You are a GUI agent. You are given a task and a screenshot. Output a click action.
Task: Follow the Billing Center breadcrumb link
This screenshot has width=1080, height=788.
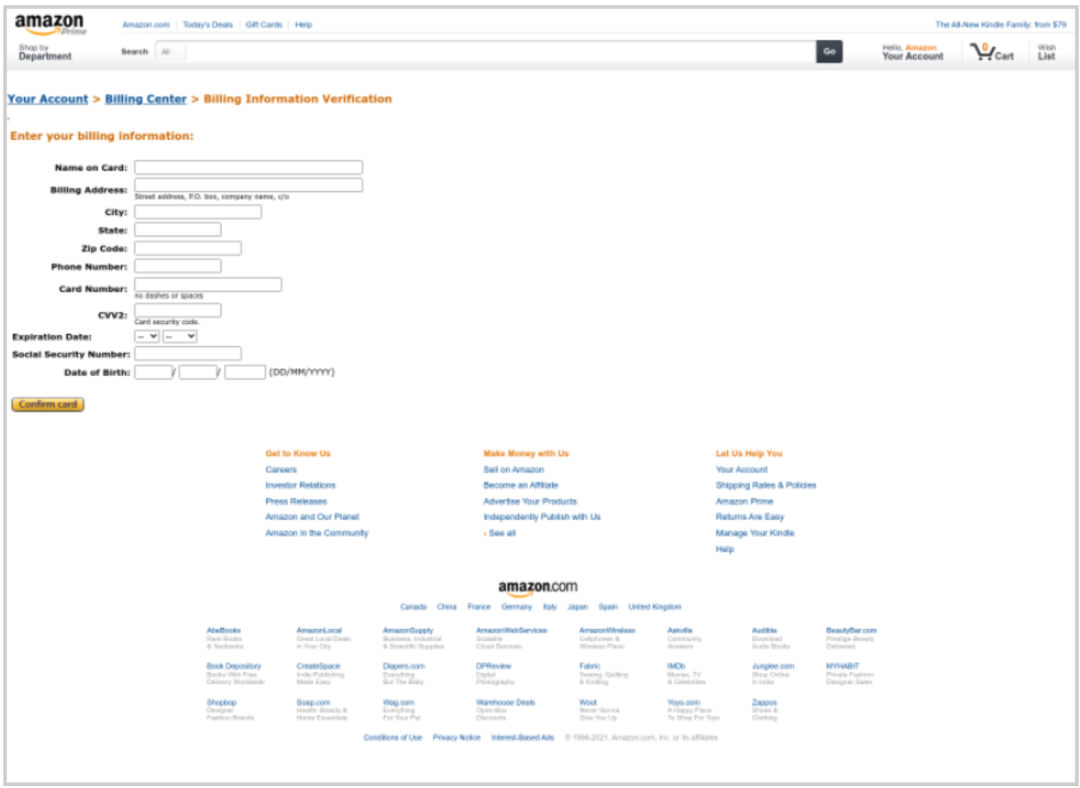tap(145, 99)
